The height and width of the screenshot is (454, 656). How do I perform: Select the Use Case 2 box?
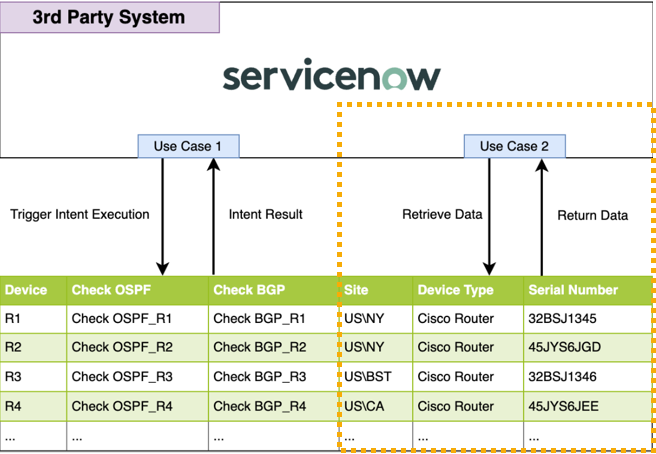tap(514, 147)
